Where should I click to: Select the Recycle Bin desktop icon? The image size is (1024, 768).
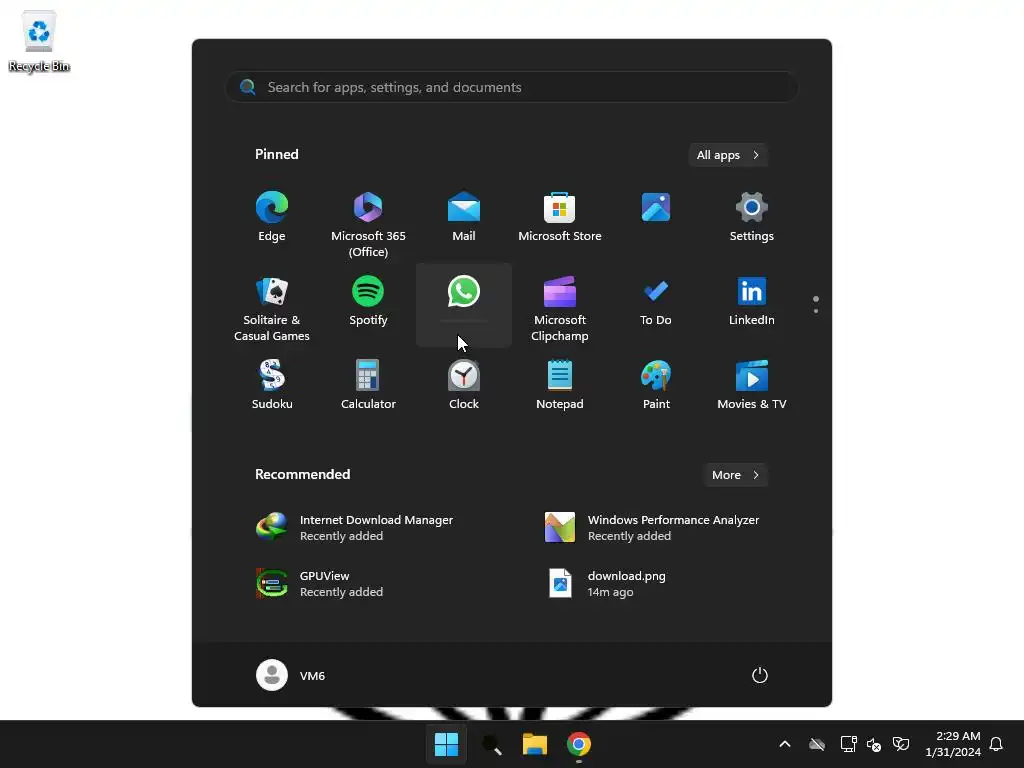point(39,41)
